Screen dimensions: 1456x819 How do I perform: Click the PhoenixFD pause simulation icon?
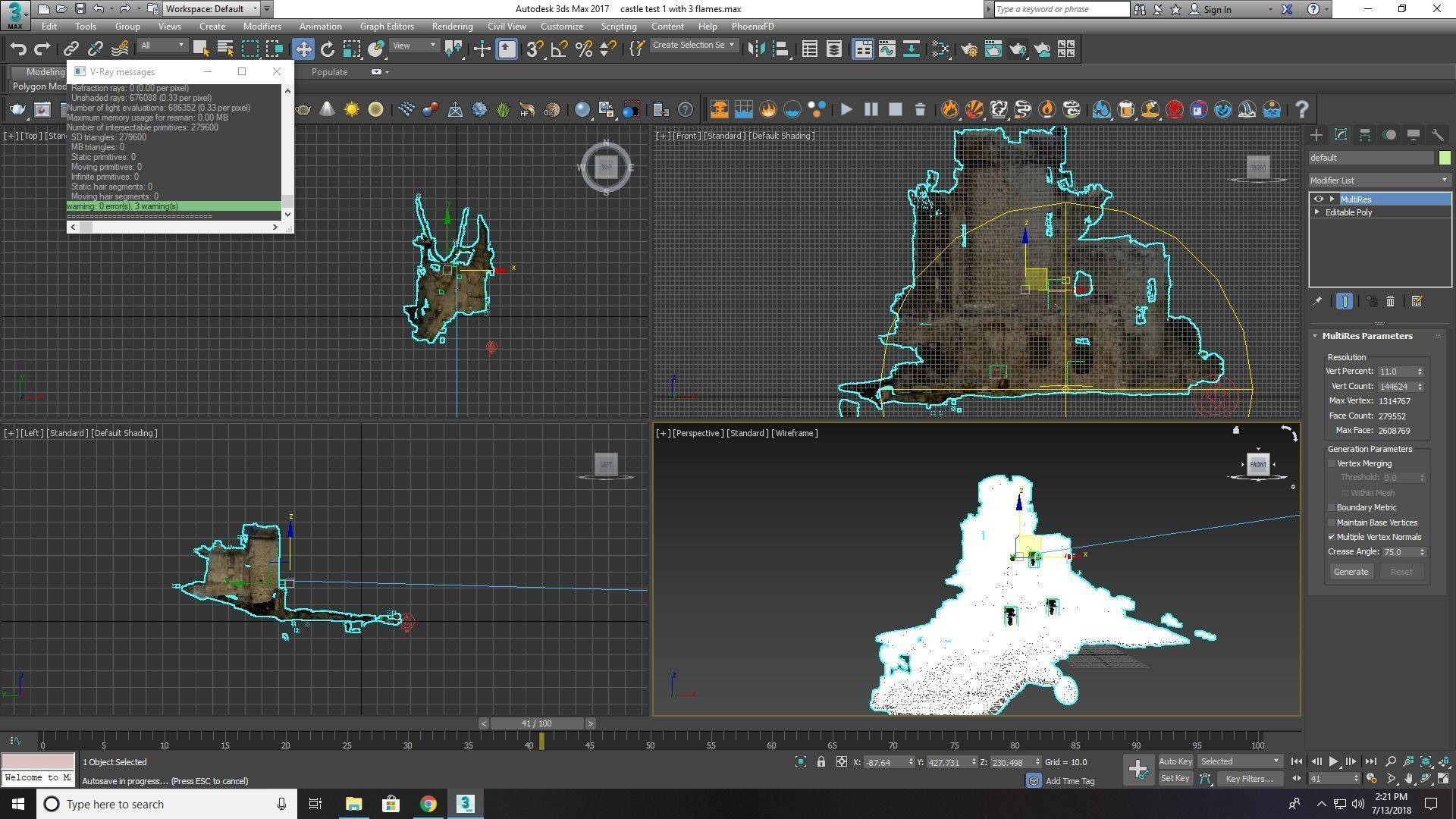871,110
